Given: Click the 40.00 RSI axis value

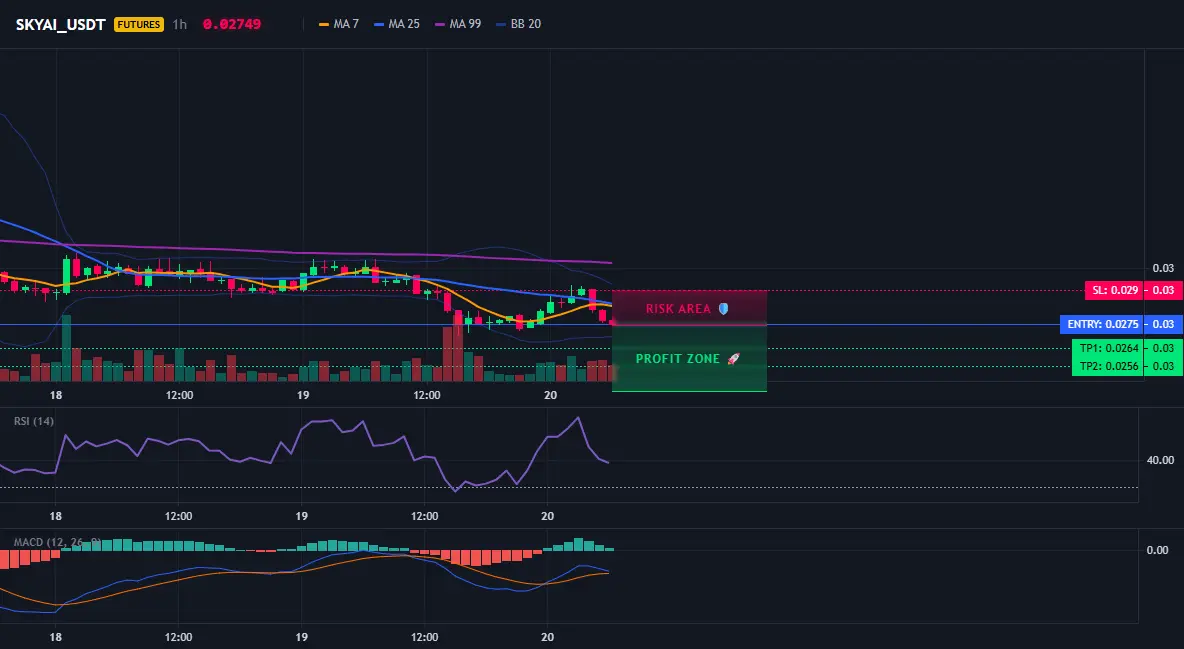Looking at the screenshot, I should (1161, 460).
